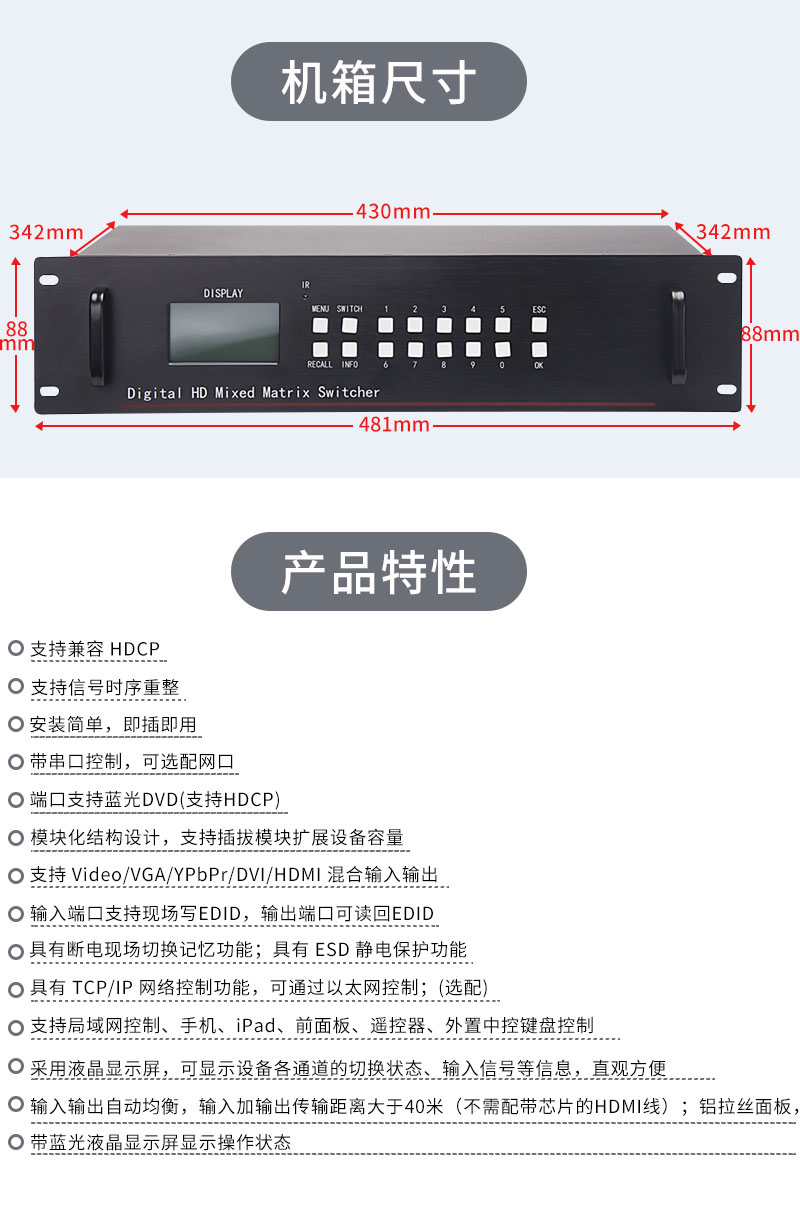Click the MENU button on device panel

[321, 324]
